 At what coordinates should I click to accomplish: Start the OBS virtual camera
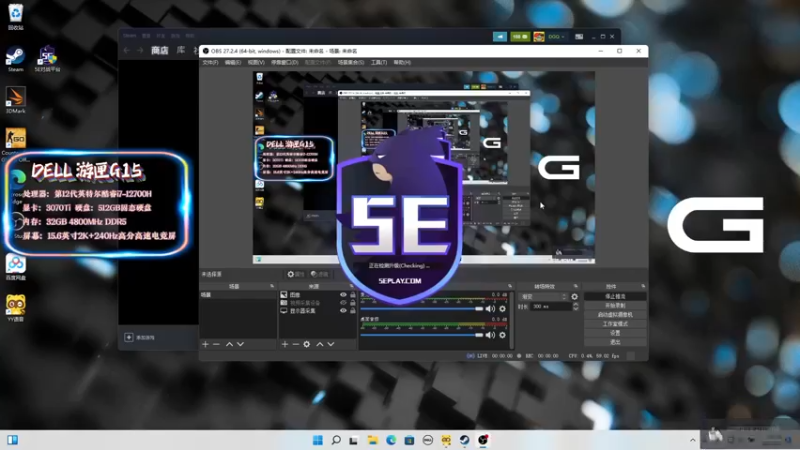click(615, 315)
